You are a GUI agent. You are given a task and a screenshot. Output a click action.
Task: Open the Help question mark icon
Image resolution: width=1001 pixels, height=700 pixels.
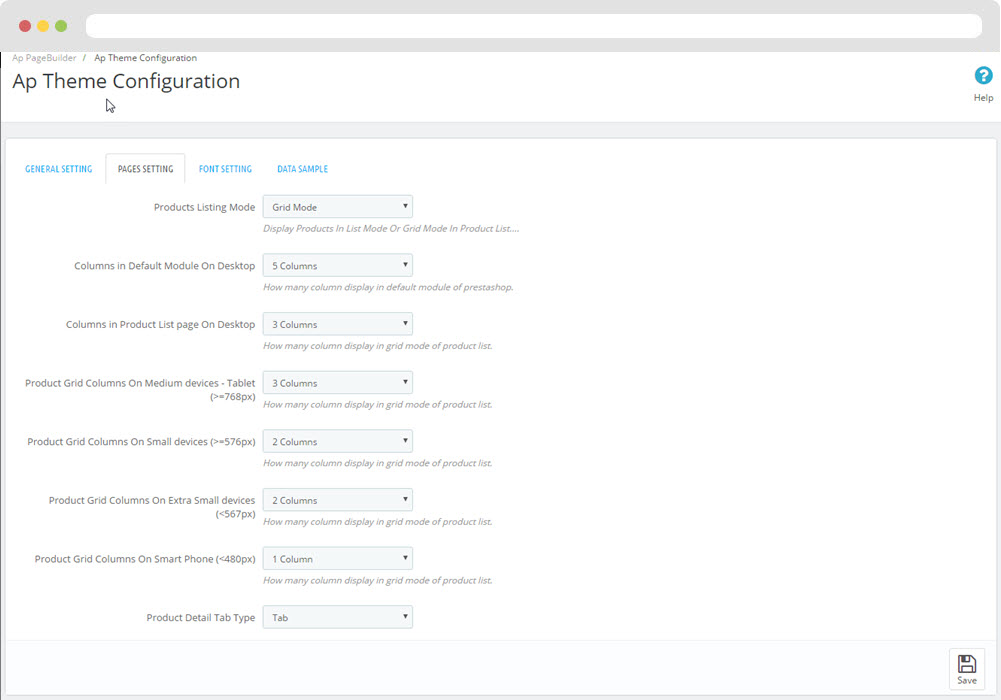983,77
